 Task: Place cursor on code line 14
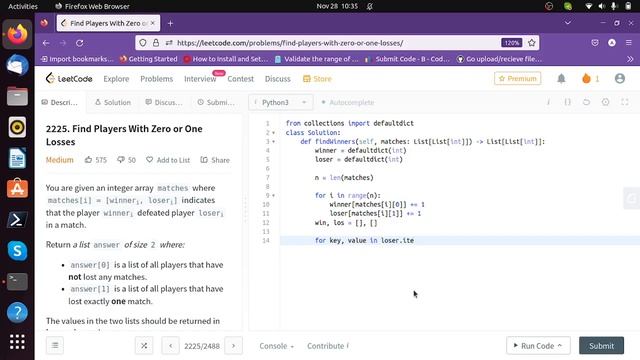point(460,240)
